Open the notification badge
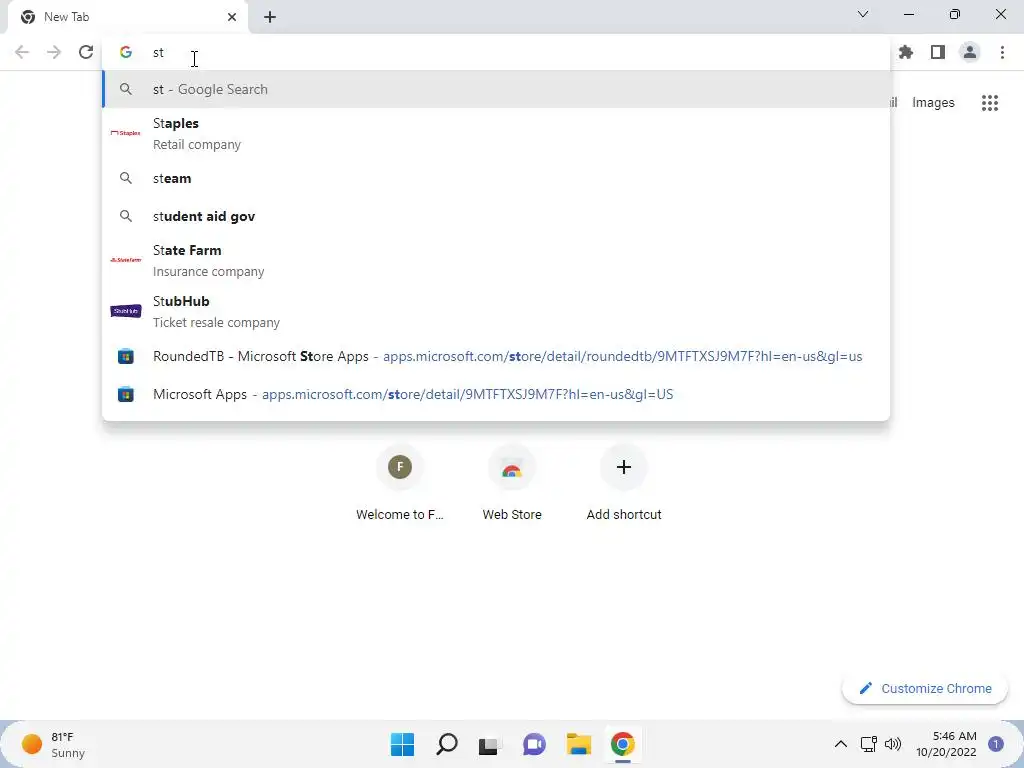Viewport: 1024px width, 768px height. coord(995,744)
